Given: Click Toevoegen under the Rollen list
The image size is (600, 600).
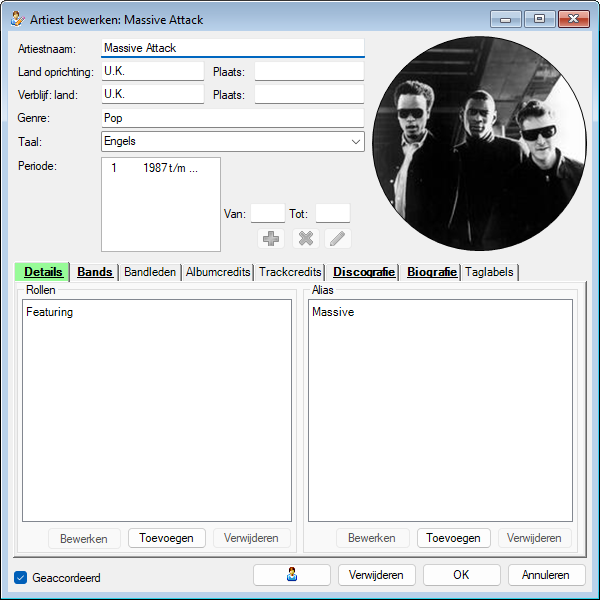Looking at the screenshot, I should 167,538.
